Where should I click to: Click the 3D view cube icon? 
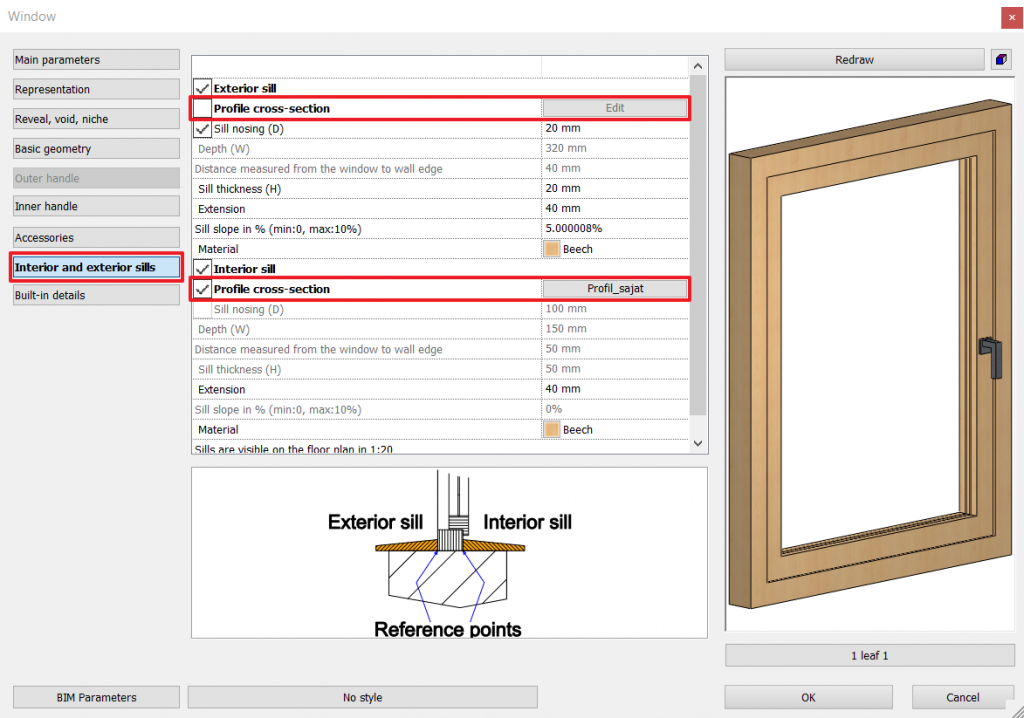click(x=1000, y=60)
